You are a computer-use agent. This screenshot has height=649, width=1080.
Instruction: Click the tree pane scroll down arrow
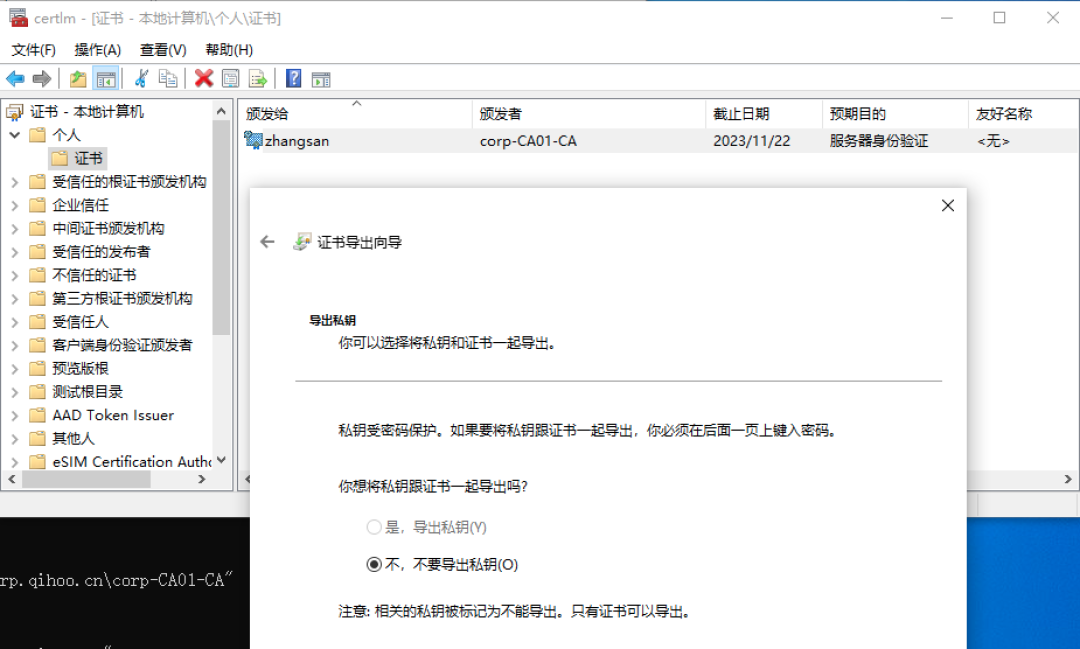coord(221,460)
